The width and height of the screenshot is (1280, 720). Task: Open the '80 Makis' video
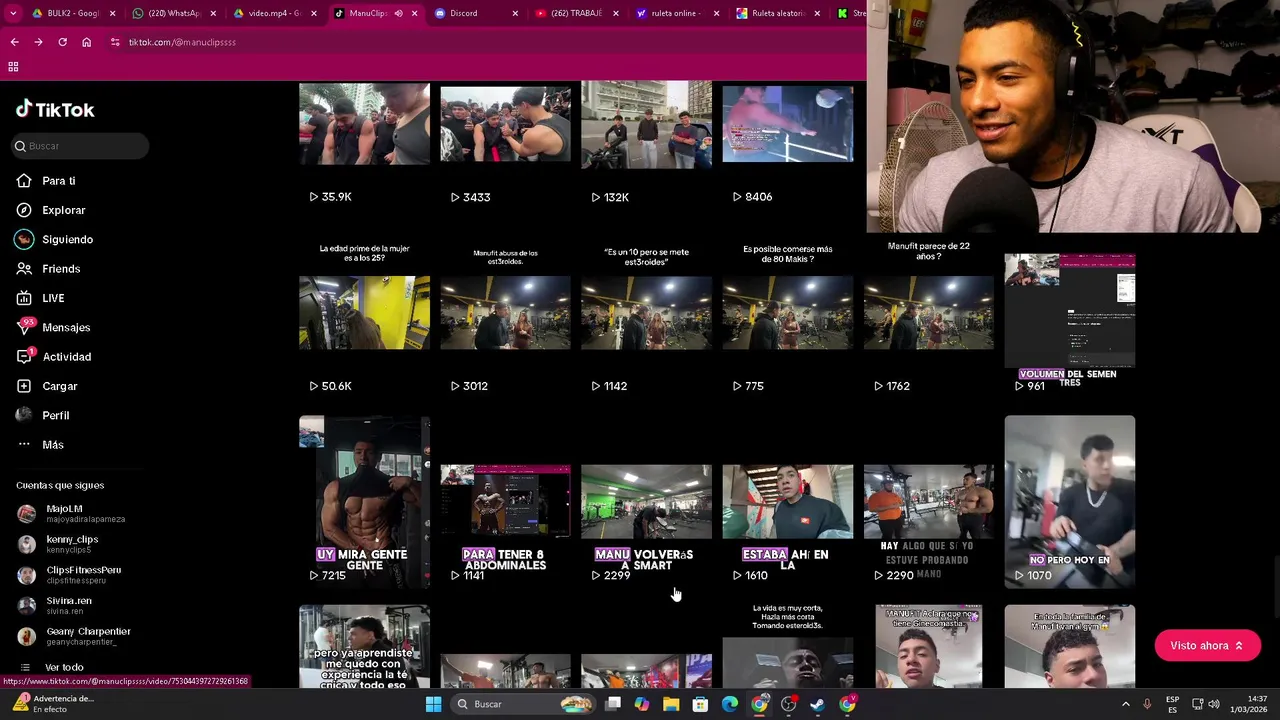pos(787,312)
